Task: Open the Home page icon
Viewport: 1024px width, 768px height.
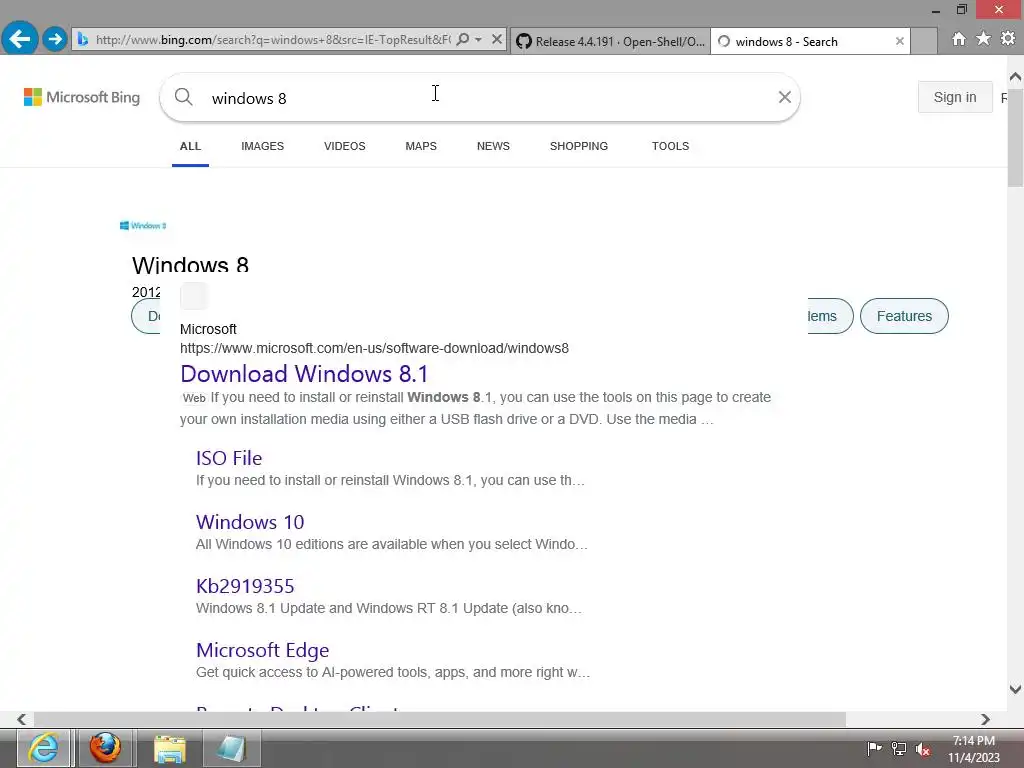Action: [958, 39]
